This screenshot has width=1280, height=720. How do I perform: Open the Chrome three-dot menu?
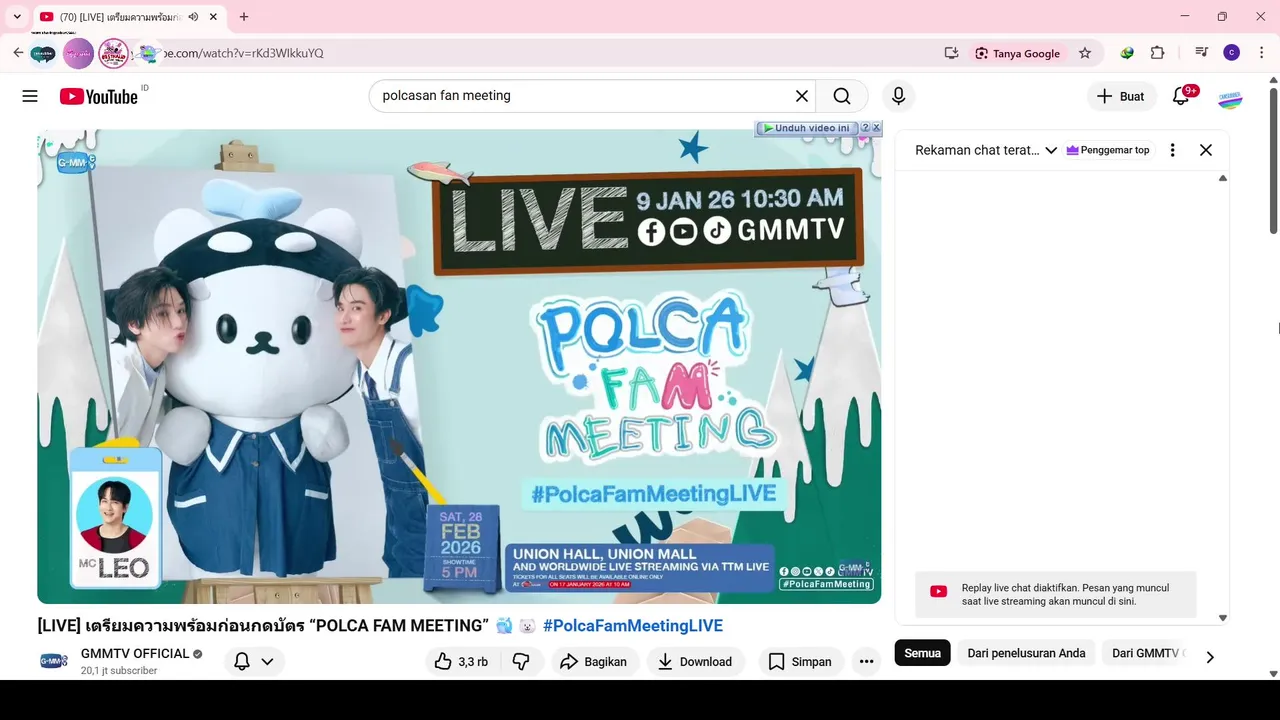tap(1262, 53)
